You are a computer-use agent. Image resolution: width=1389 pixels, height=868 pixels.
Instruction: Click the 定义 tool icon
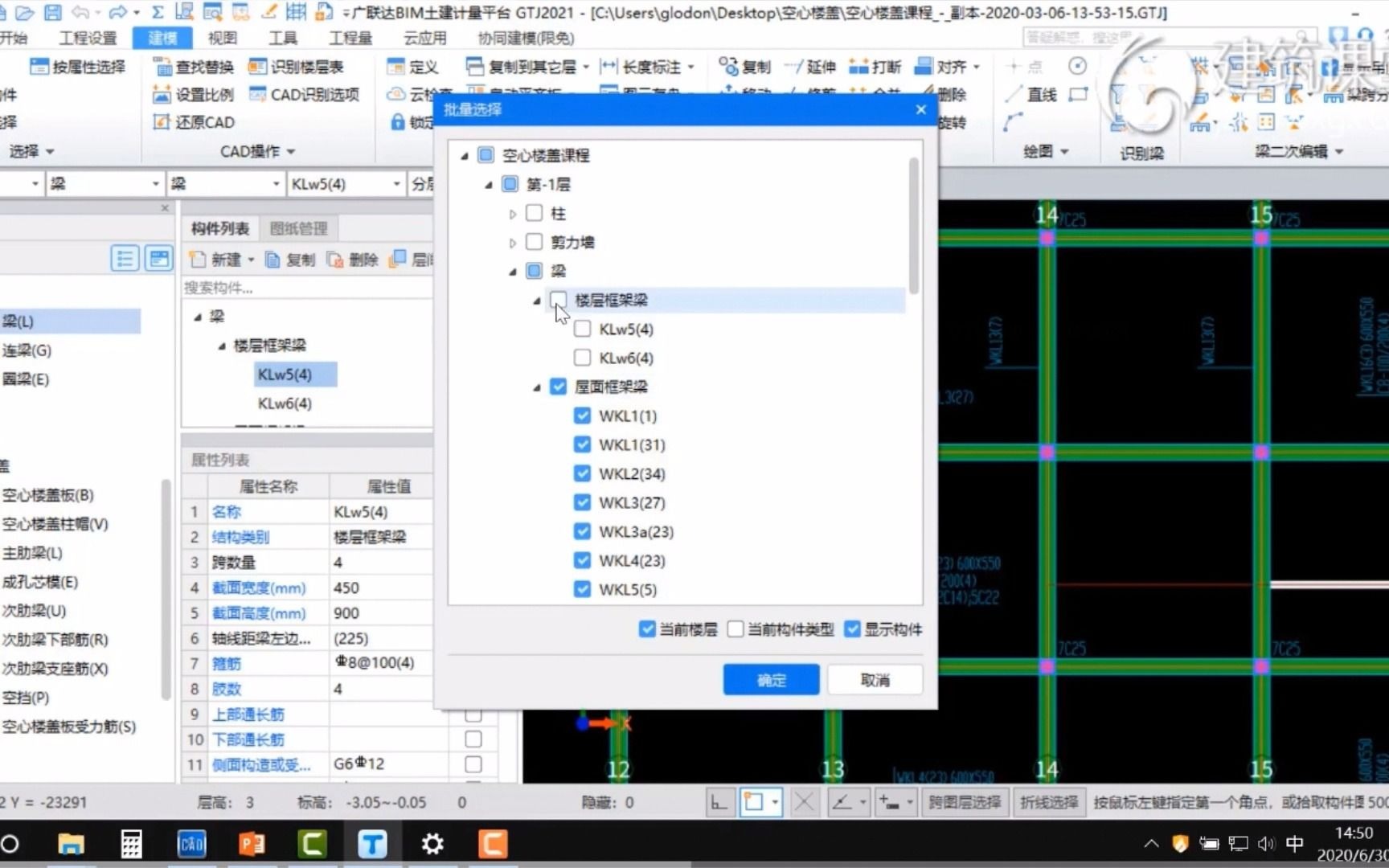tap(395, 67)
